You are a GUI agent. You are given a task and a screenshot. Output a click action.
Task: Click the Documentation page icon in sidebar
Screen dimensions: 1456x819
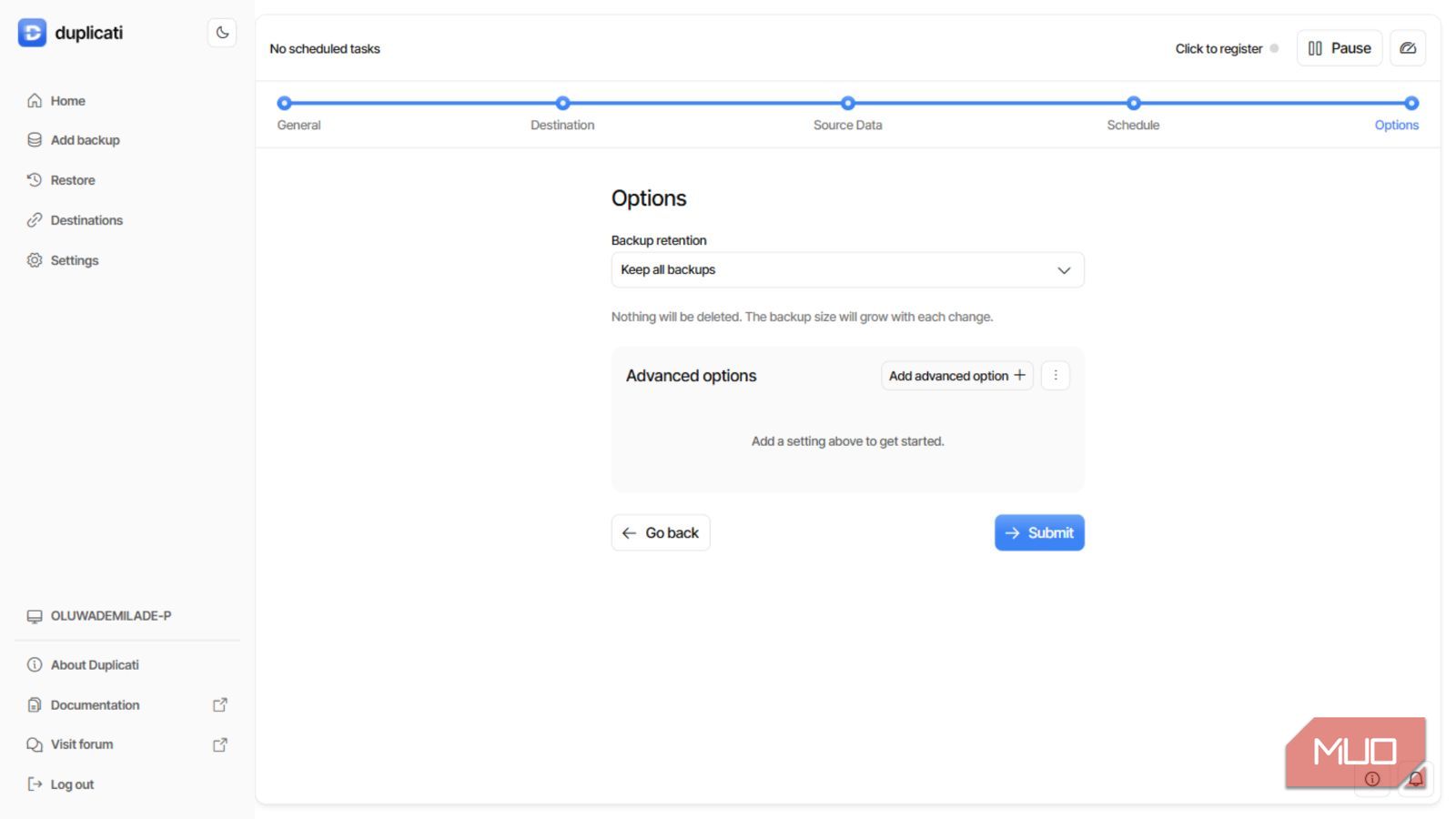[35, 705]
